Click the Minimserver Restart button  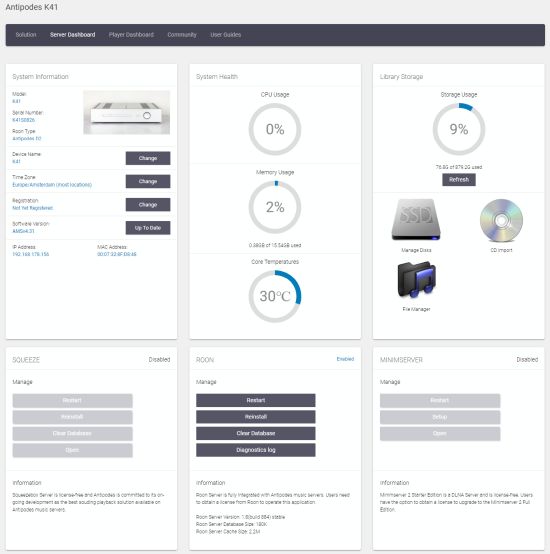(440, 400)
